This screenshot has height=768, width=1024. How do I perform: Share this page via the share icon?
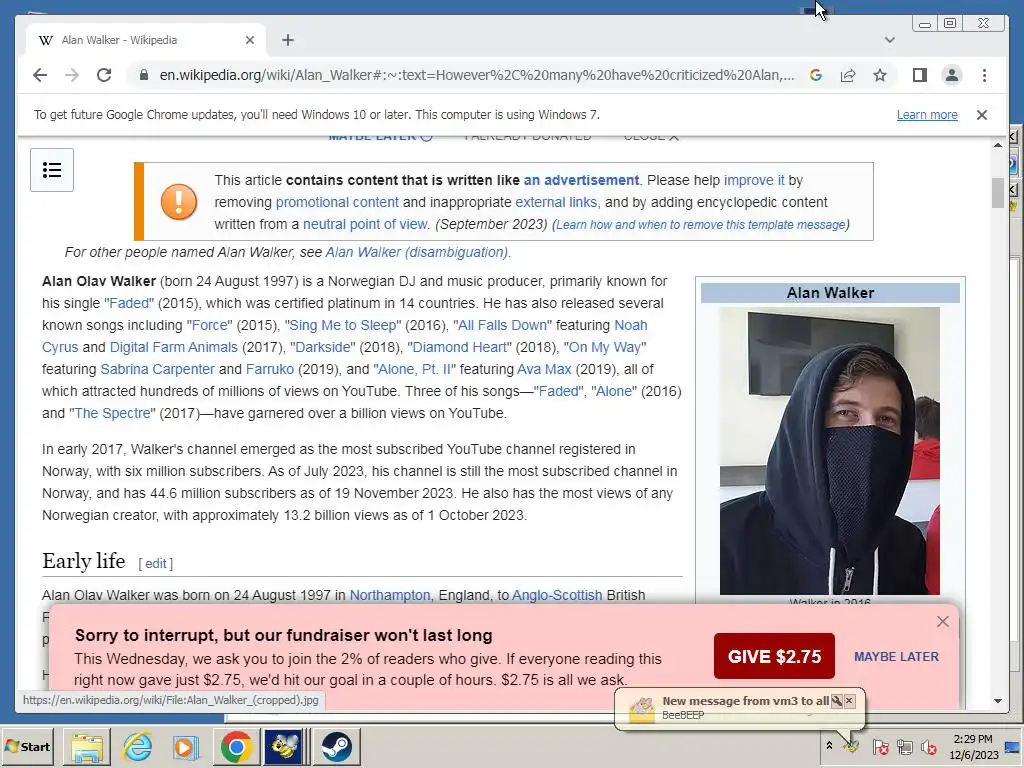[848, 75]
